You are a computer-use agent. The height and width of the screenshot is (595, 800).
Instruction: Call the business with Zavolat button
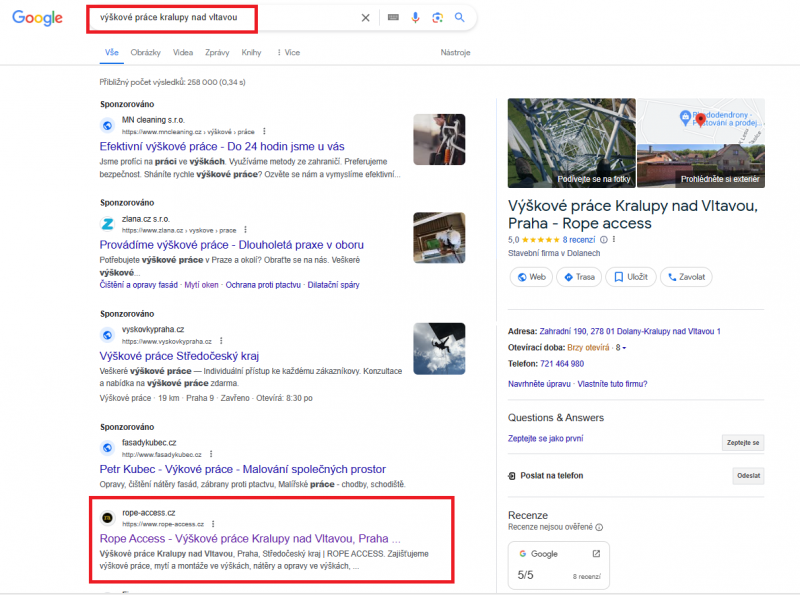pyautogui.click(x=686, y=277)
